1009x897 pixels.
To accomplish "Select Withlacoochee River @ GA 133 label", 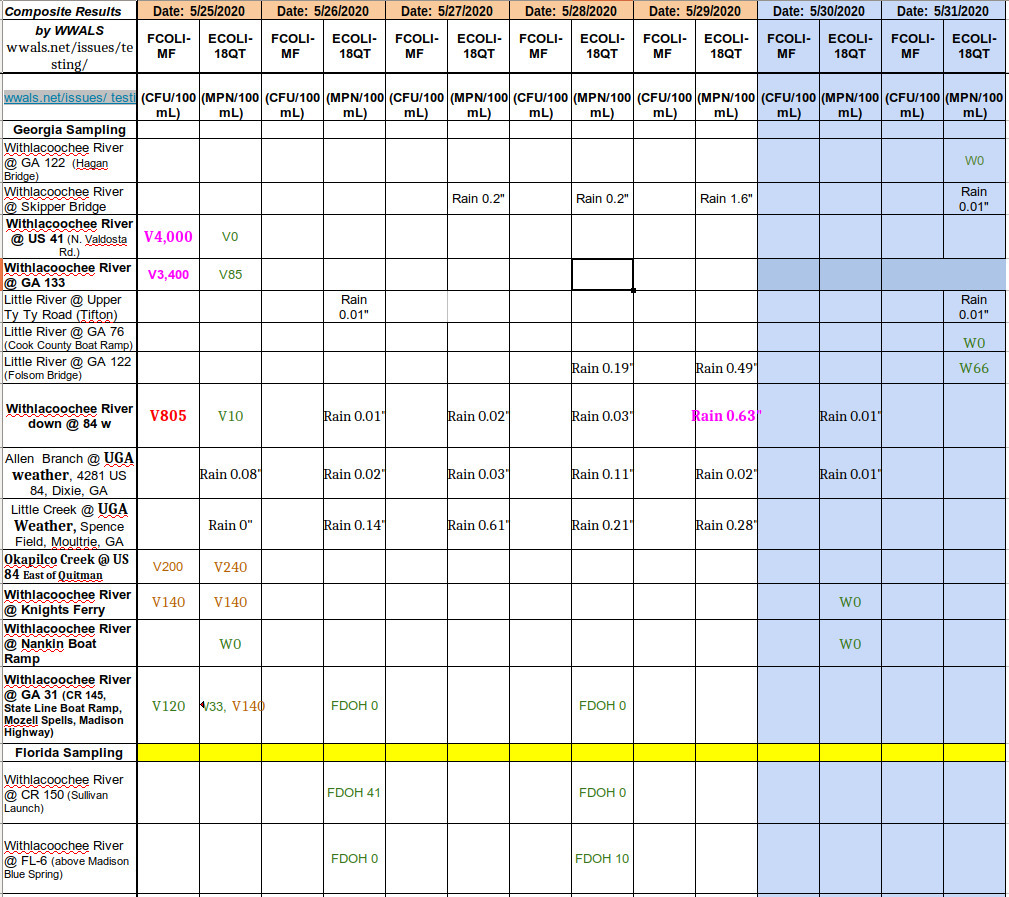I will click(x=68, y=275).
